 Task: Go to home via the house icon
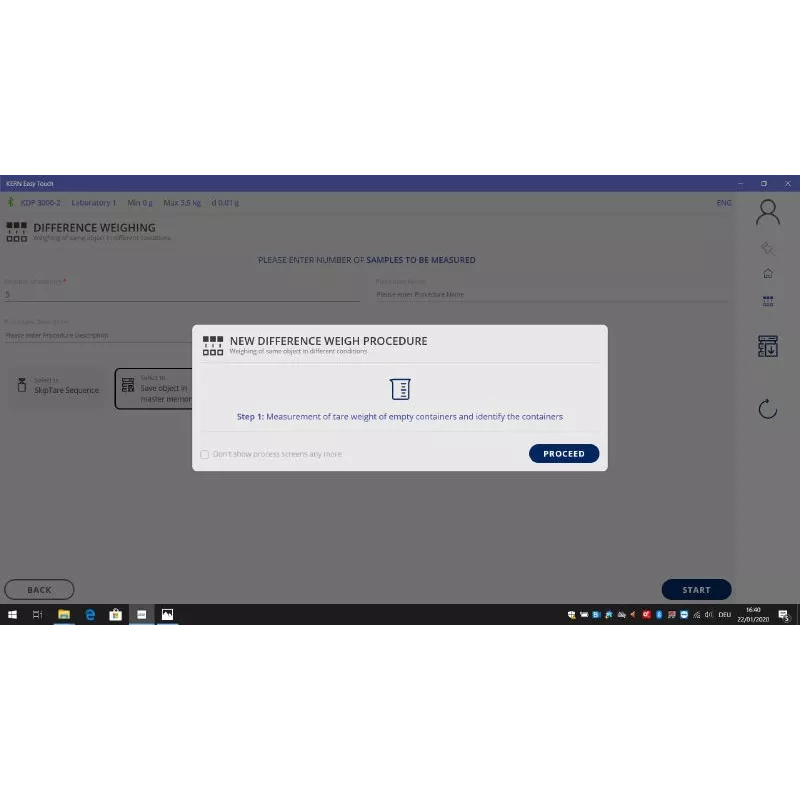coord(767,274)
